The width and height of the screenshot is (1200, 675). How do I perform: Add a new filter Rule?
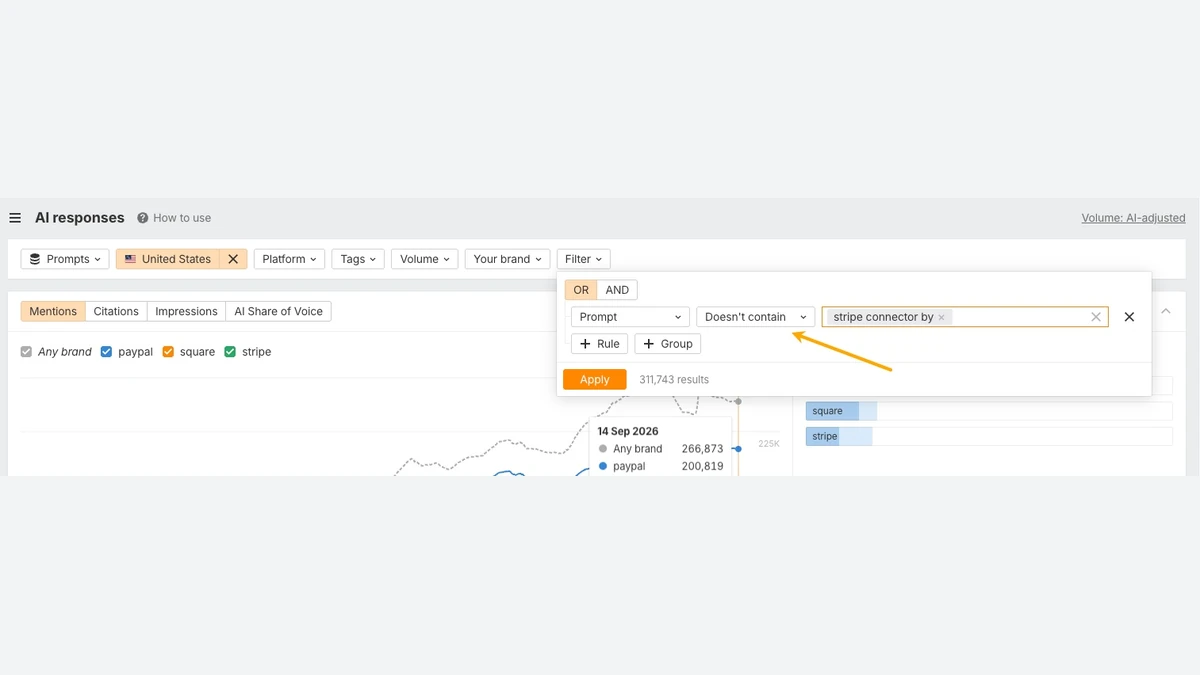click(x=599, y=344)
